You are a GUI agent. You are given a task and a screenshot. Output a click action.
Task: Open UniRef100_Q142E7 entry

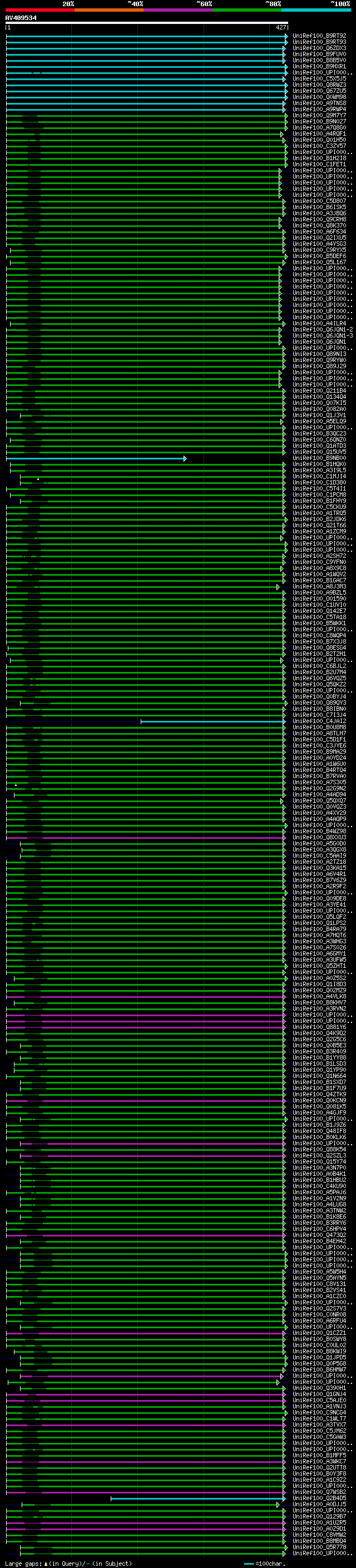click(x=319, y=611)
